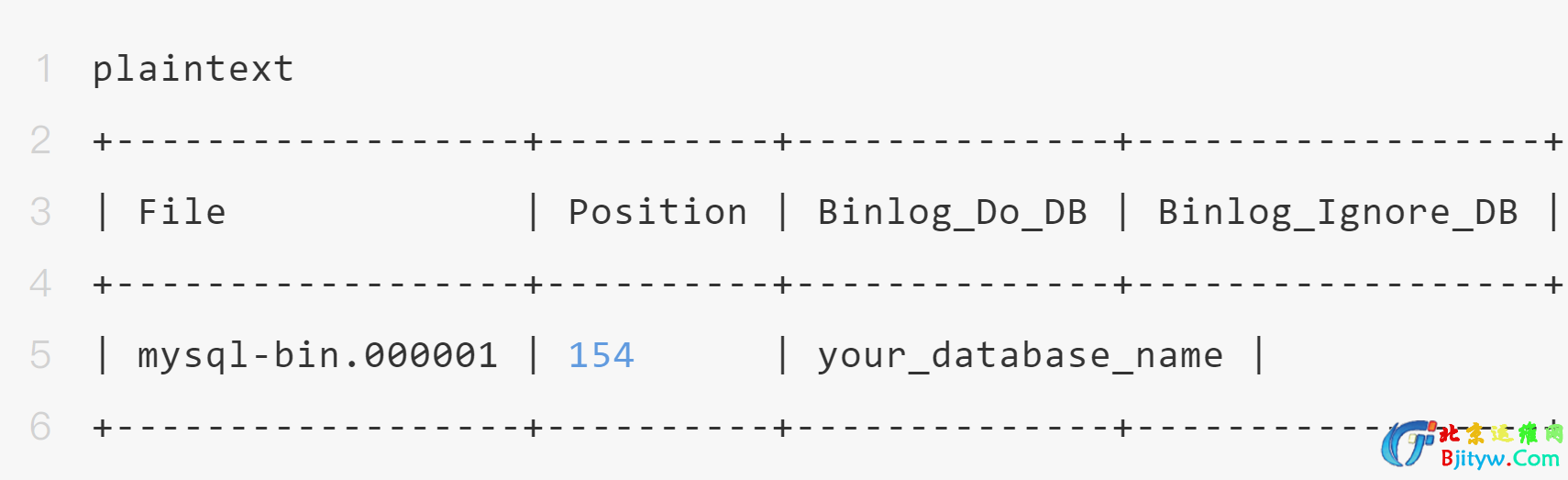This screenshot has height=480, width=1568.
Task: Select line number 3 in gutter
Action: pos(40,212)
